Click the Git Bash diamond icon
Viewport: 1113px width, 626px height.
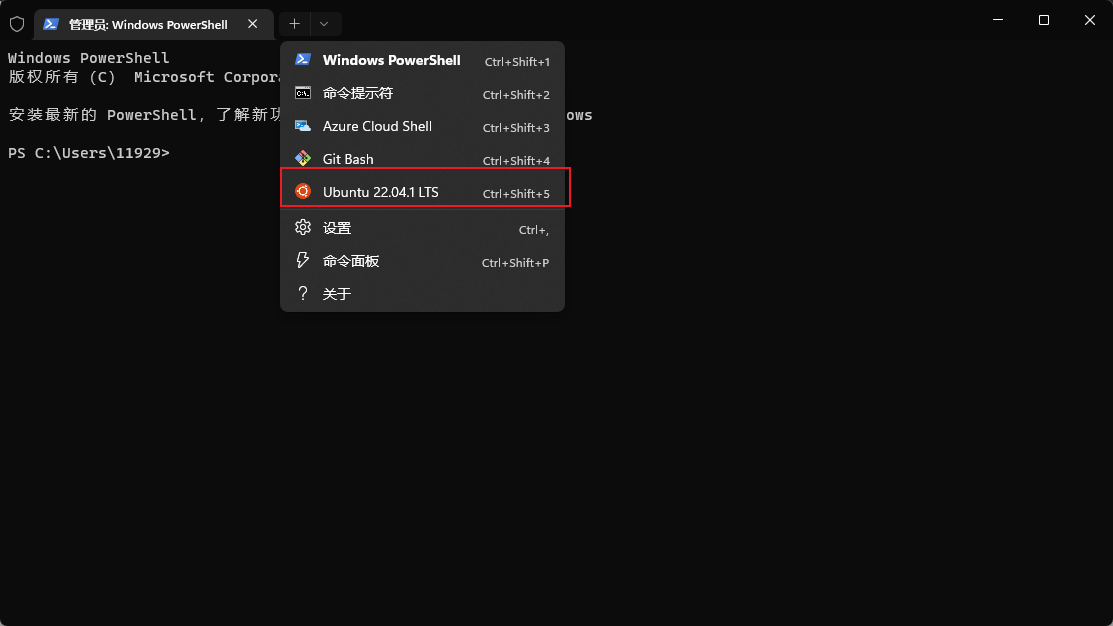[x=303, y=158]
